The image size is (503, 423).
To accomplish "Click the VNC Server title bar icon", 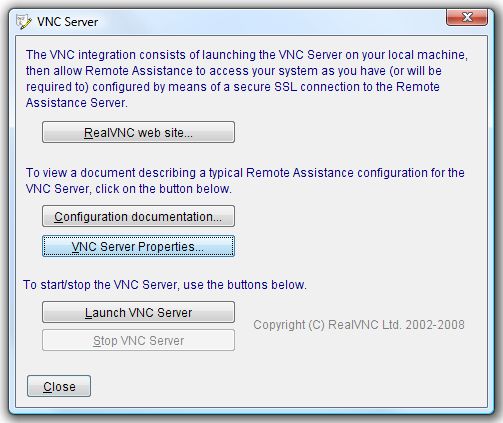I will [23, 22].
